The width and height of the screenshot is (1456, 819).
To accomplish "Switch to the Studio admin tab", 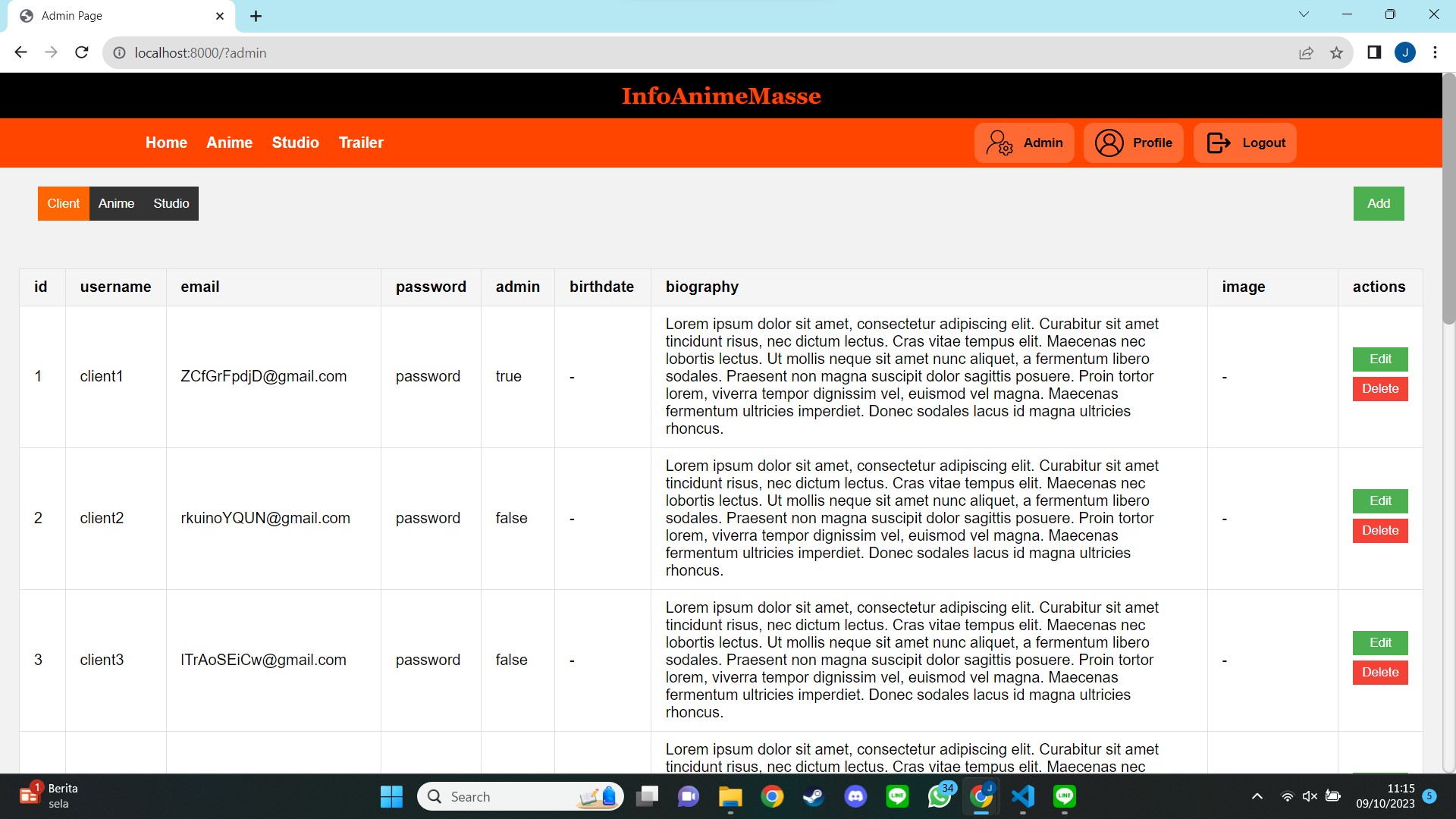I will point(171,203).
